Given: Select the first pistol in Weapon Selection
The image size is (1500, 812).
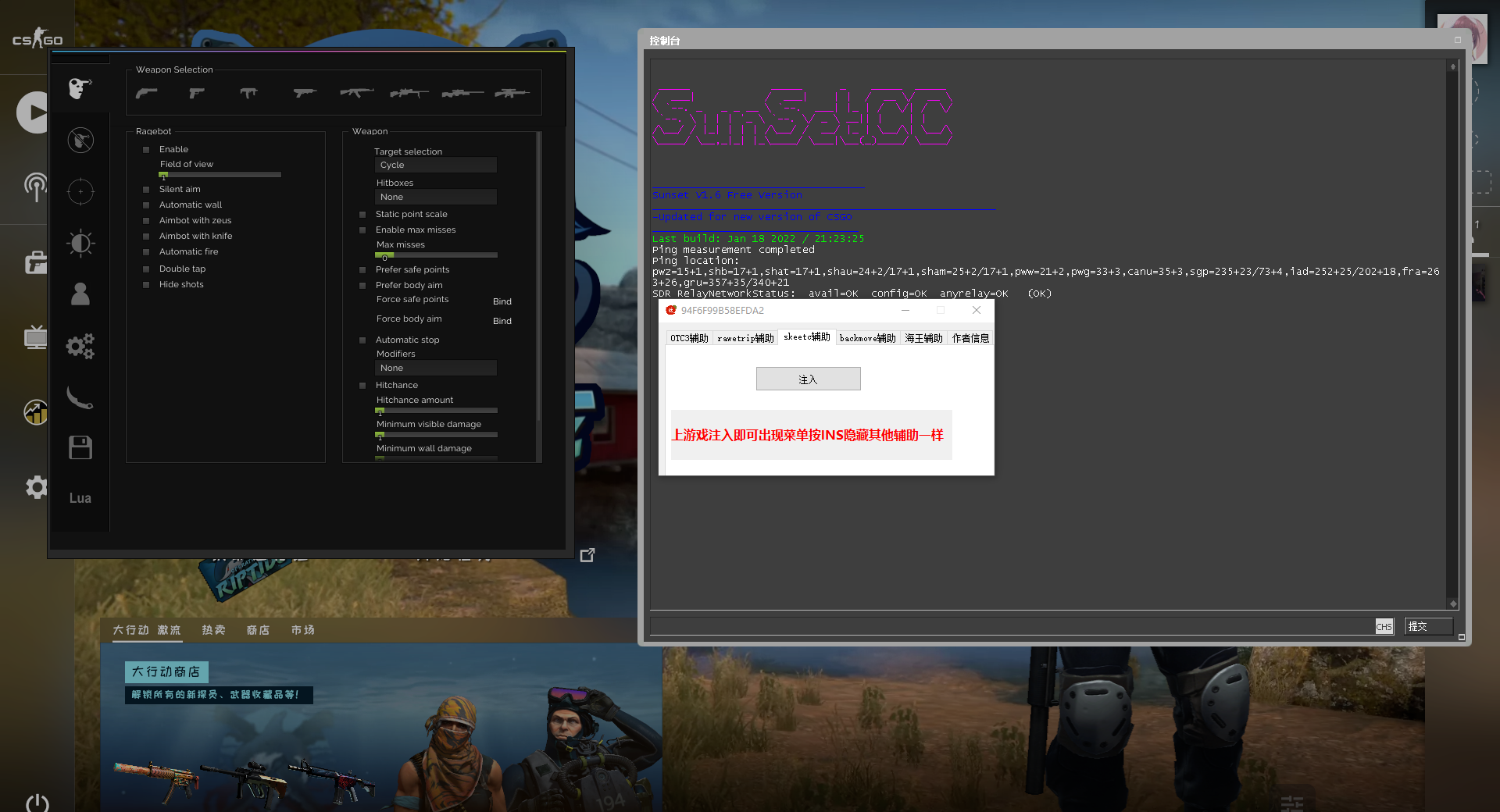Looking at the screenshot, I should (146, 93).
